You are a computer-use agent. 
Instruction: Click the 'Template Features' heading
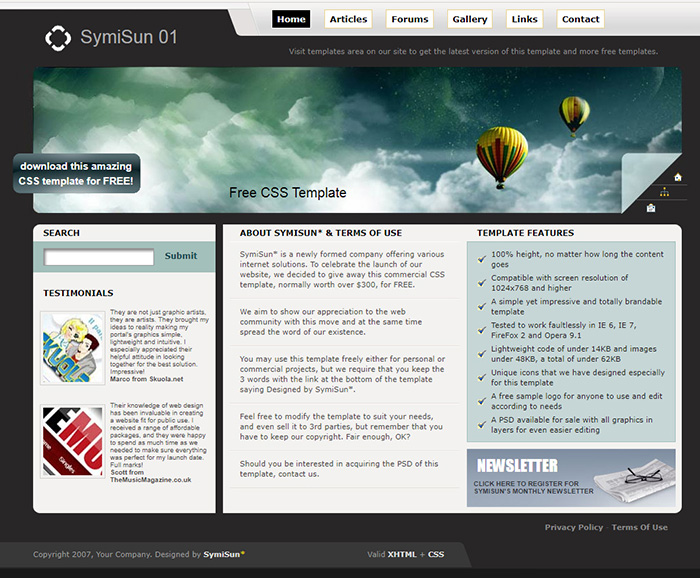click(525, 233)
